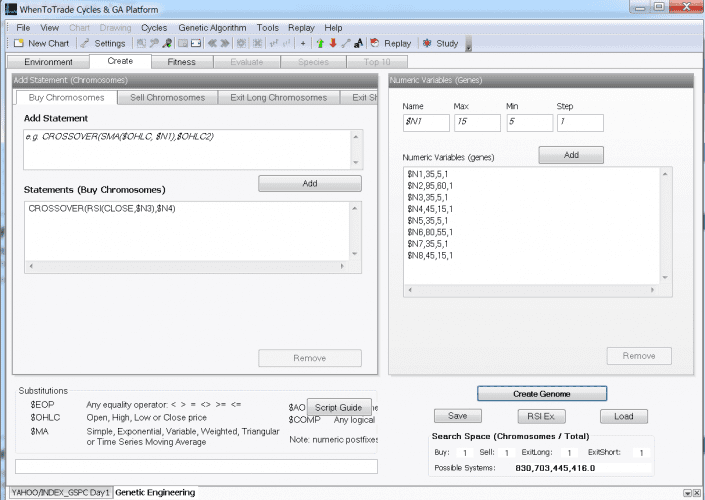This screenshot has width=705, height=500.
Task: Open the Help menu
Action: coord(333,27)
